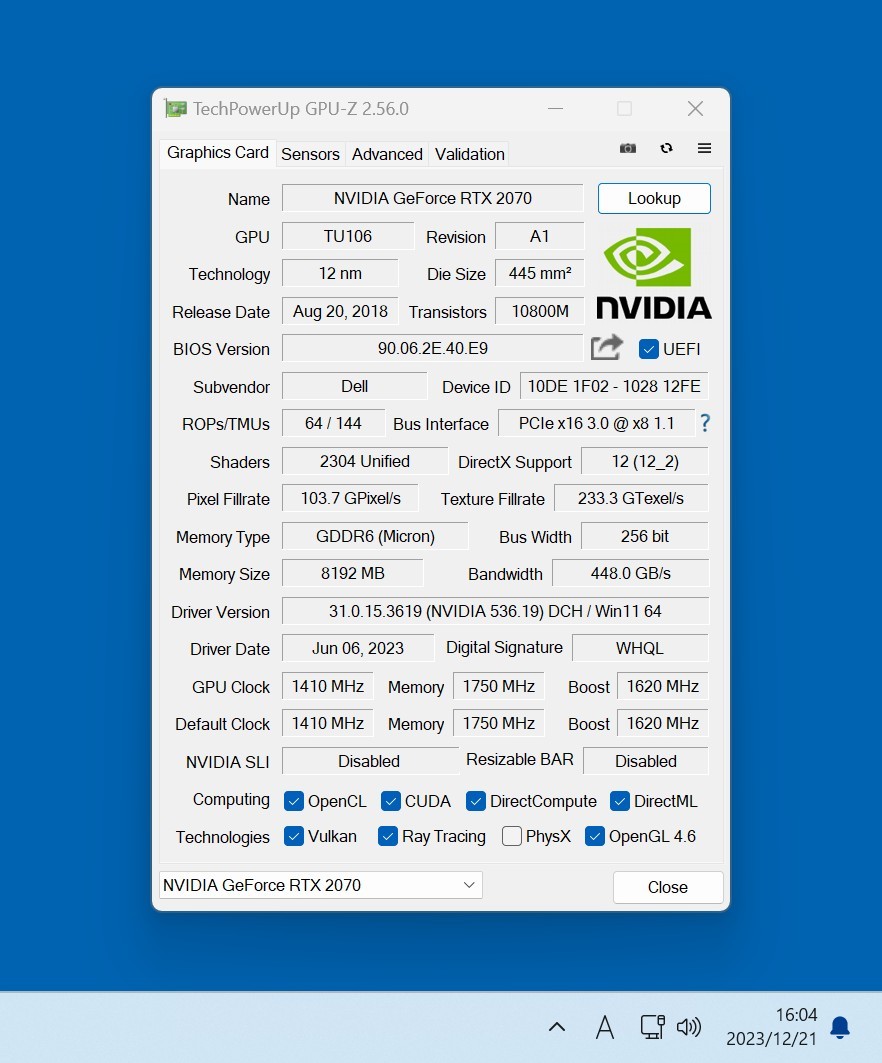Toggle the OpenCL checkbox

click(294, 801)
